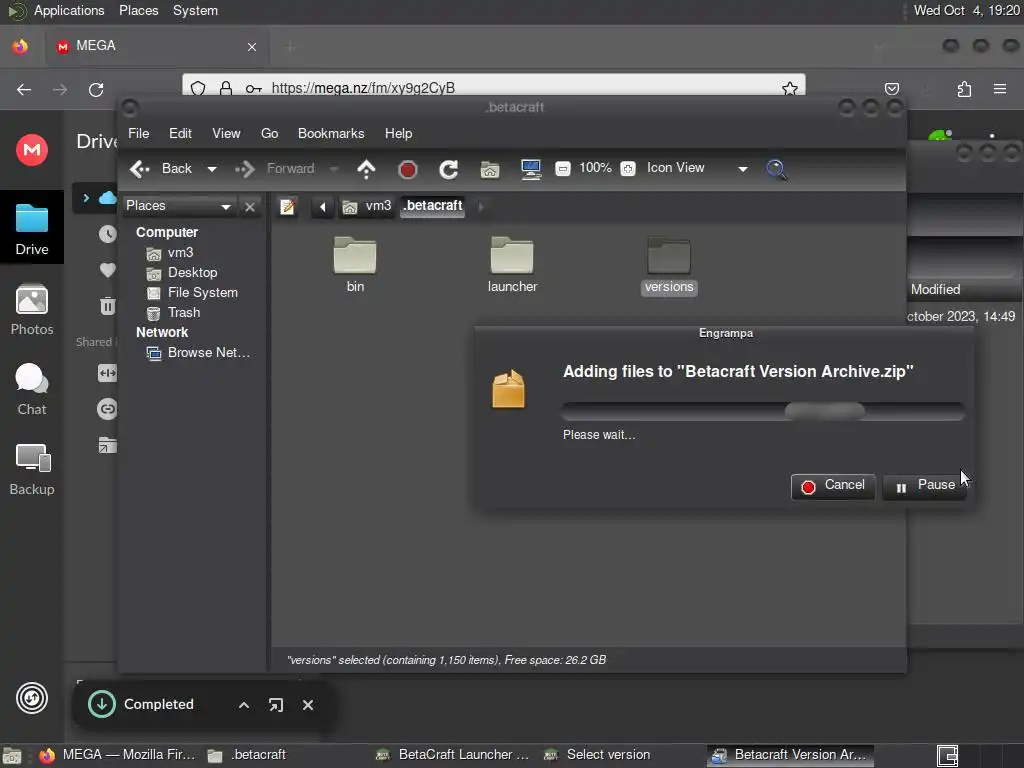
Task: Open the bin folder
Action: tap(355, 264)
